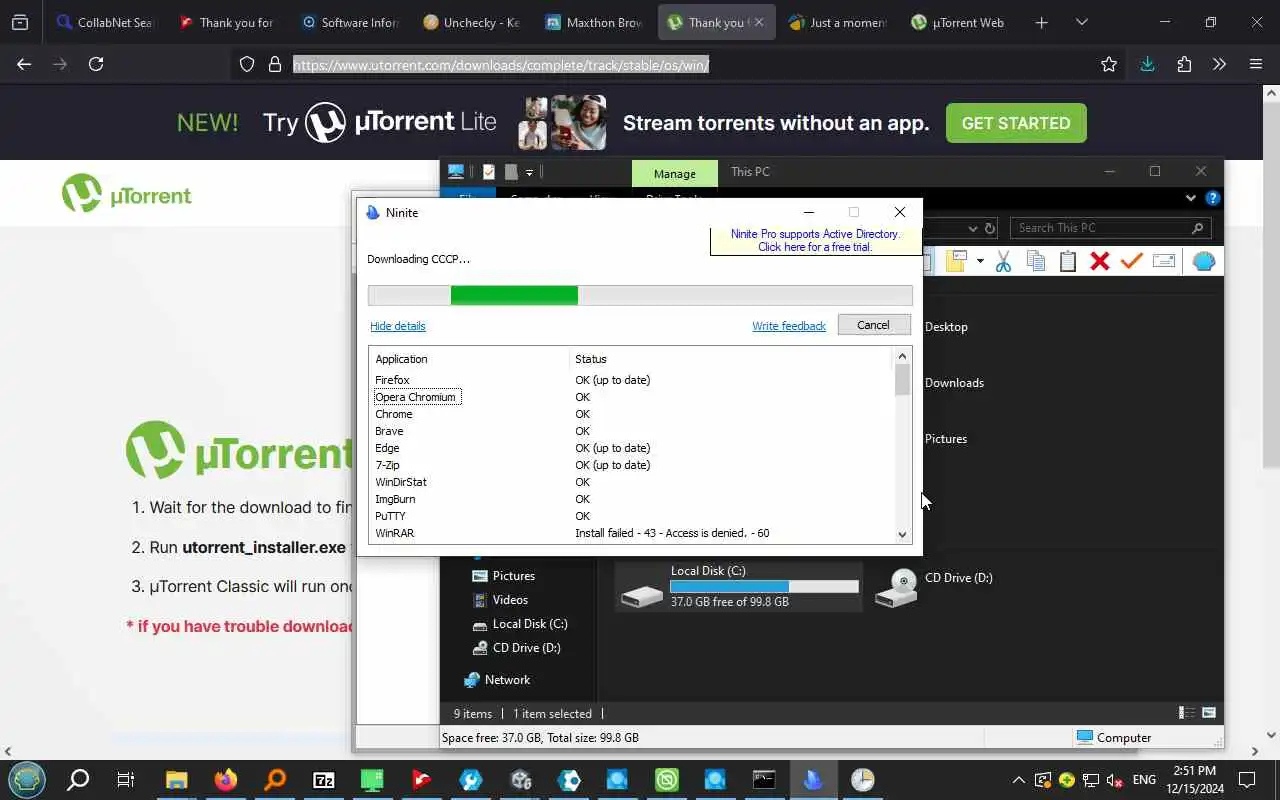Expand the Explorer ribbon chevron
Image resolution: width=1280 pixels, height=800 pixels.
pyautogui.click(x=1191, y=198)
